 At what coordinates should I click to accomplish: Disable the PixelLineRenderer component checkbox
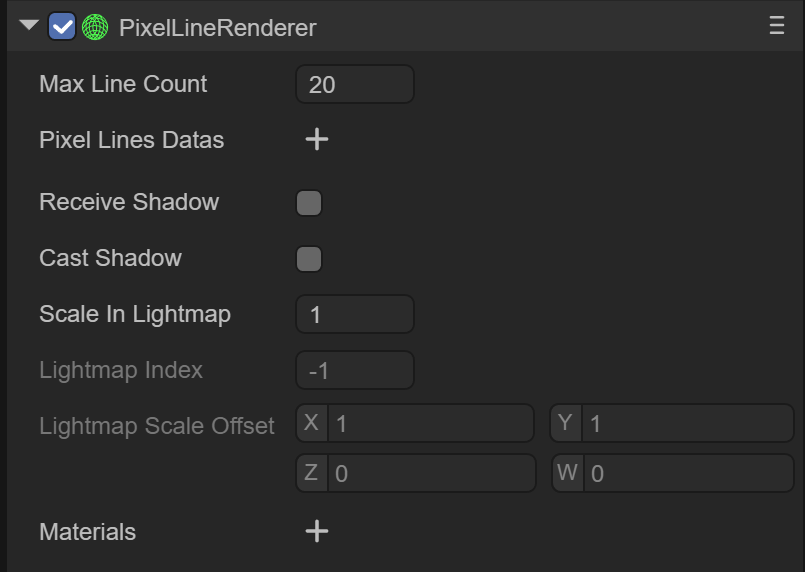62,27
